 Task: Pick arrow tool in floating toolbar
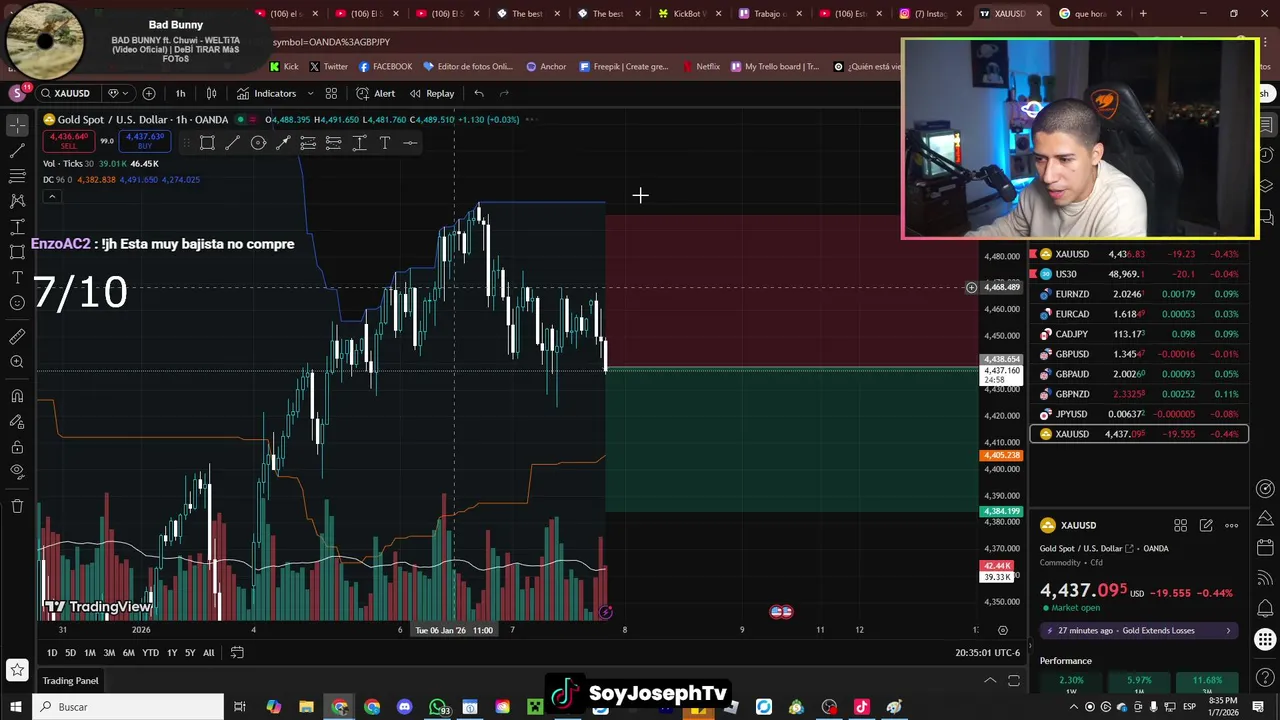tap(283, 143)
